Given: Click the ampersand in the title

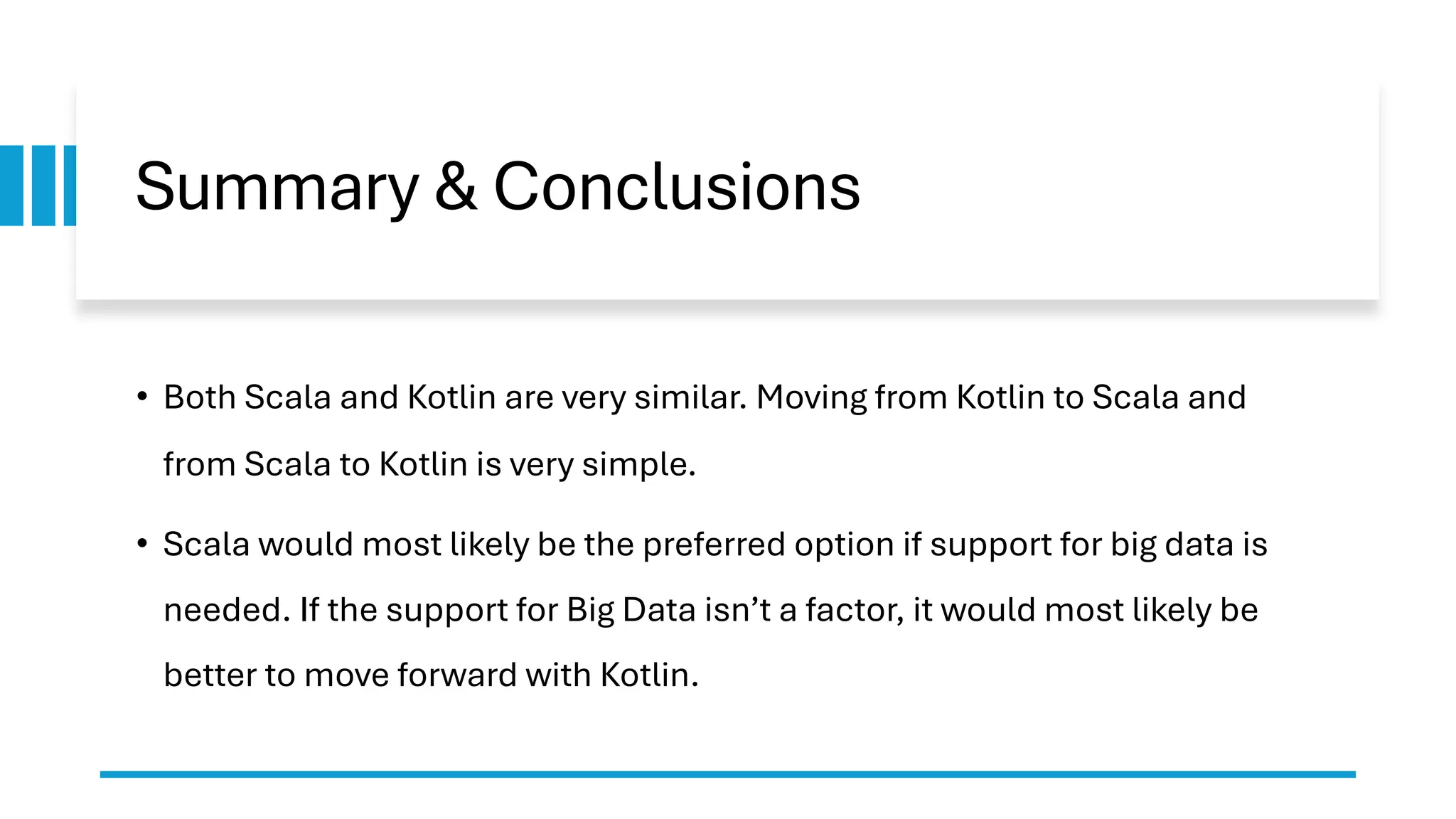Looking at the screenshot, I should tap(456, 187).
